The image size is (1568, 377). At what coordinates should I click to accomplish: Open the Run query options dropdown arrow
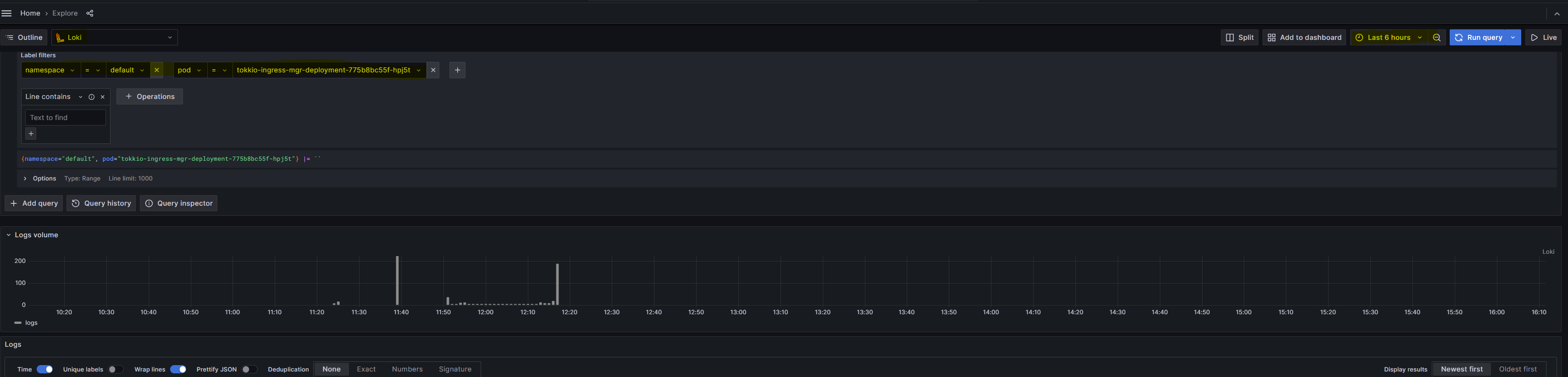click(x=1513, y=38)
